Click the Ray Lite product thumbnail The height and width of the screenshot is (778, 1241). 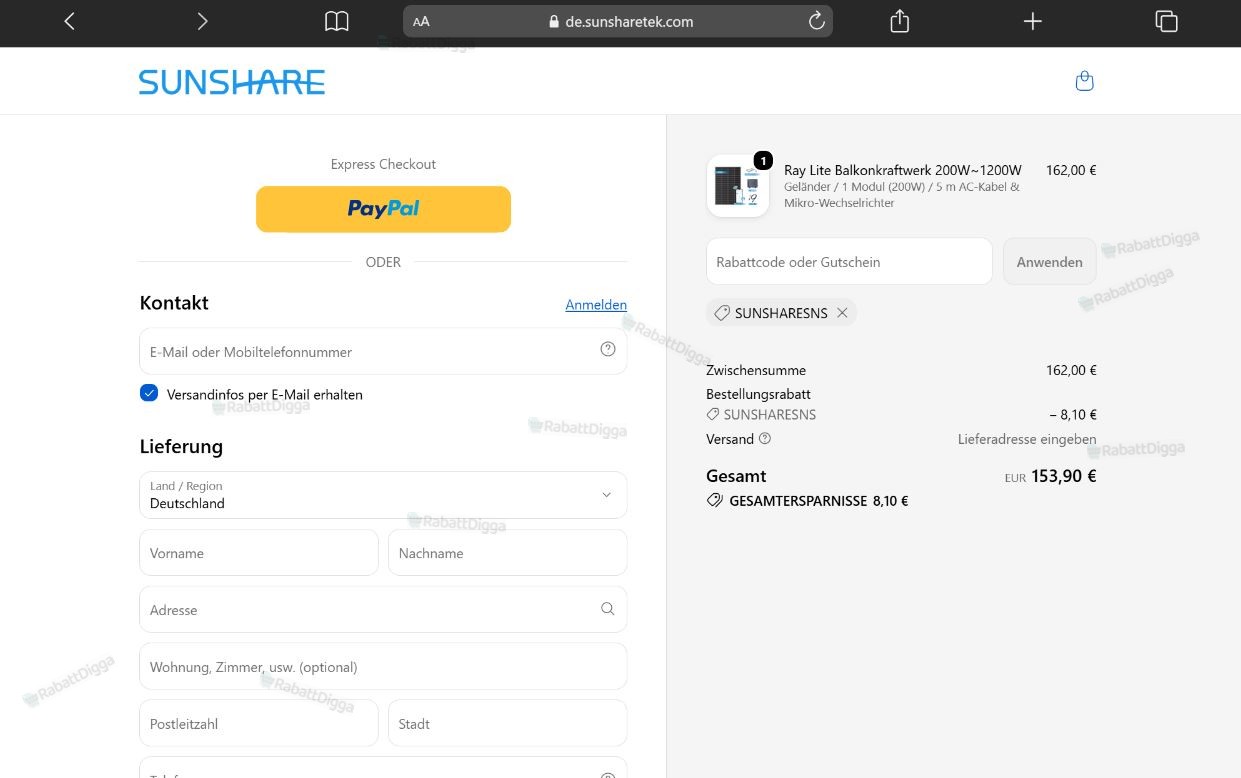(x=738, y=186)
